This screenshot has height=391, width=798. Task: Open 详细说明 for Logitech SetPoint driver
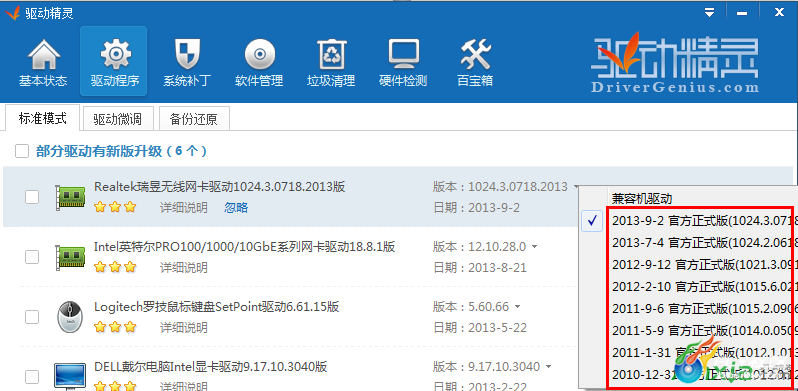pyautogui.click(x=184, y=327)
